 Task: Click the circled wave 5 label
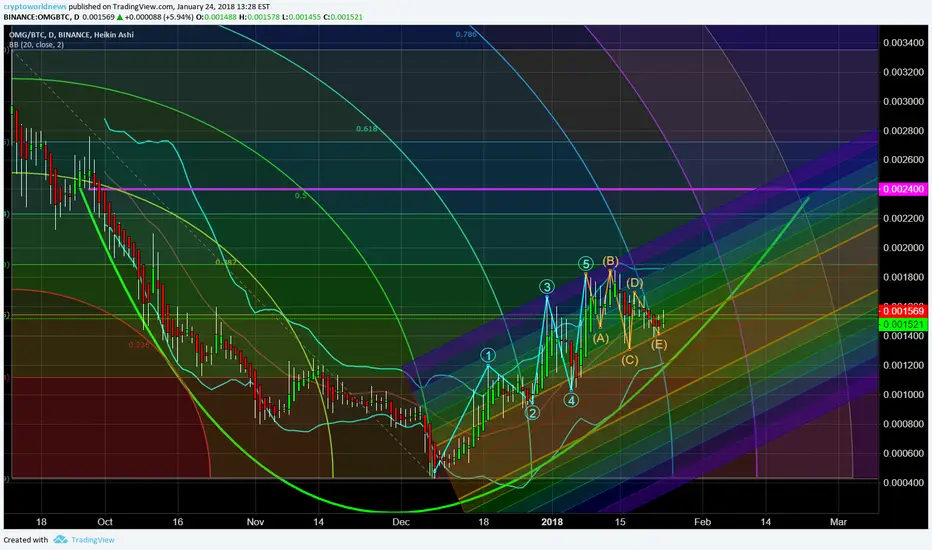point(585,264)
